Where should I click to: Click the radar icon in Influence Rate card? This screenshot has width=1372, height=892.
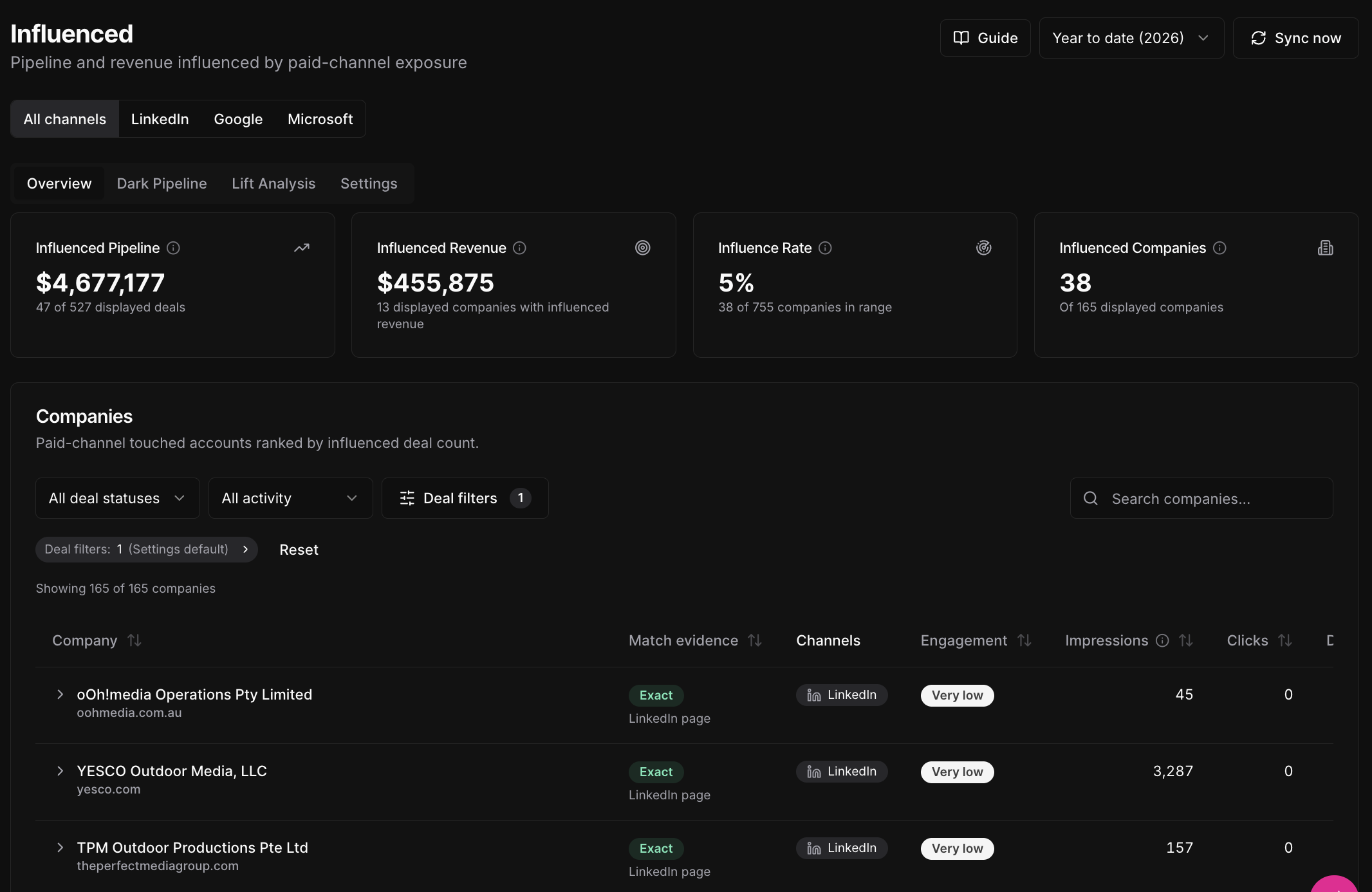984,248
